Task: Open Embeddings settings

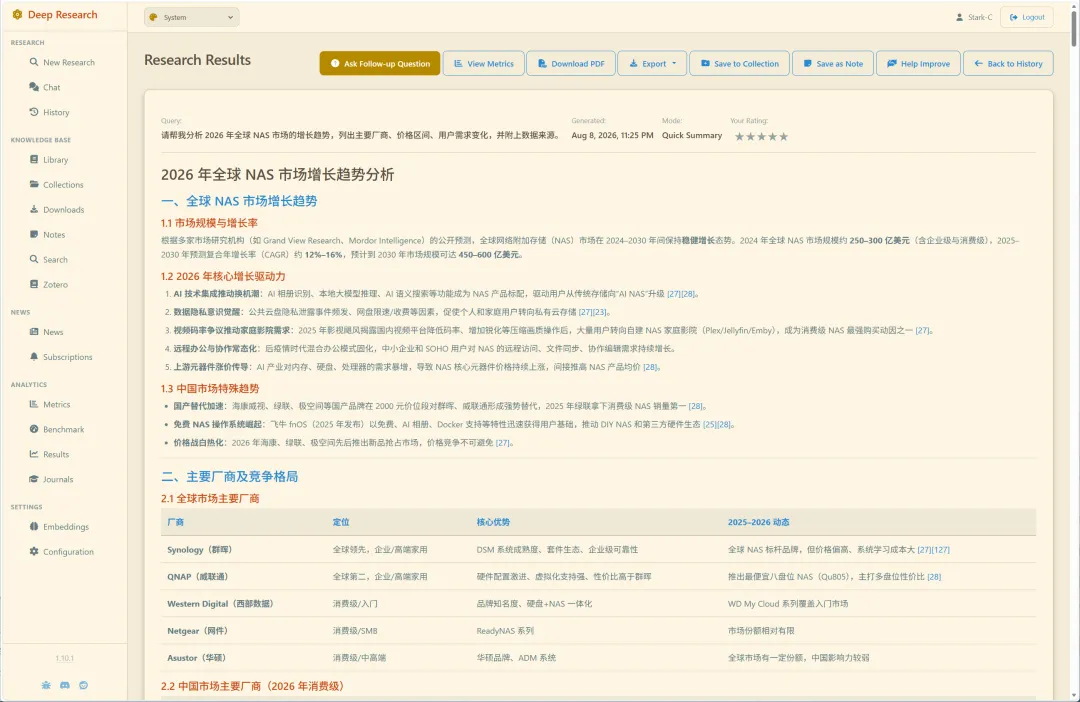Action: pos(59,527)
